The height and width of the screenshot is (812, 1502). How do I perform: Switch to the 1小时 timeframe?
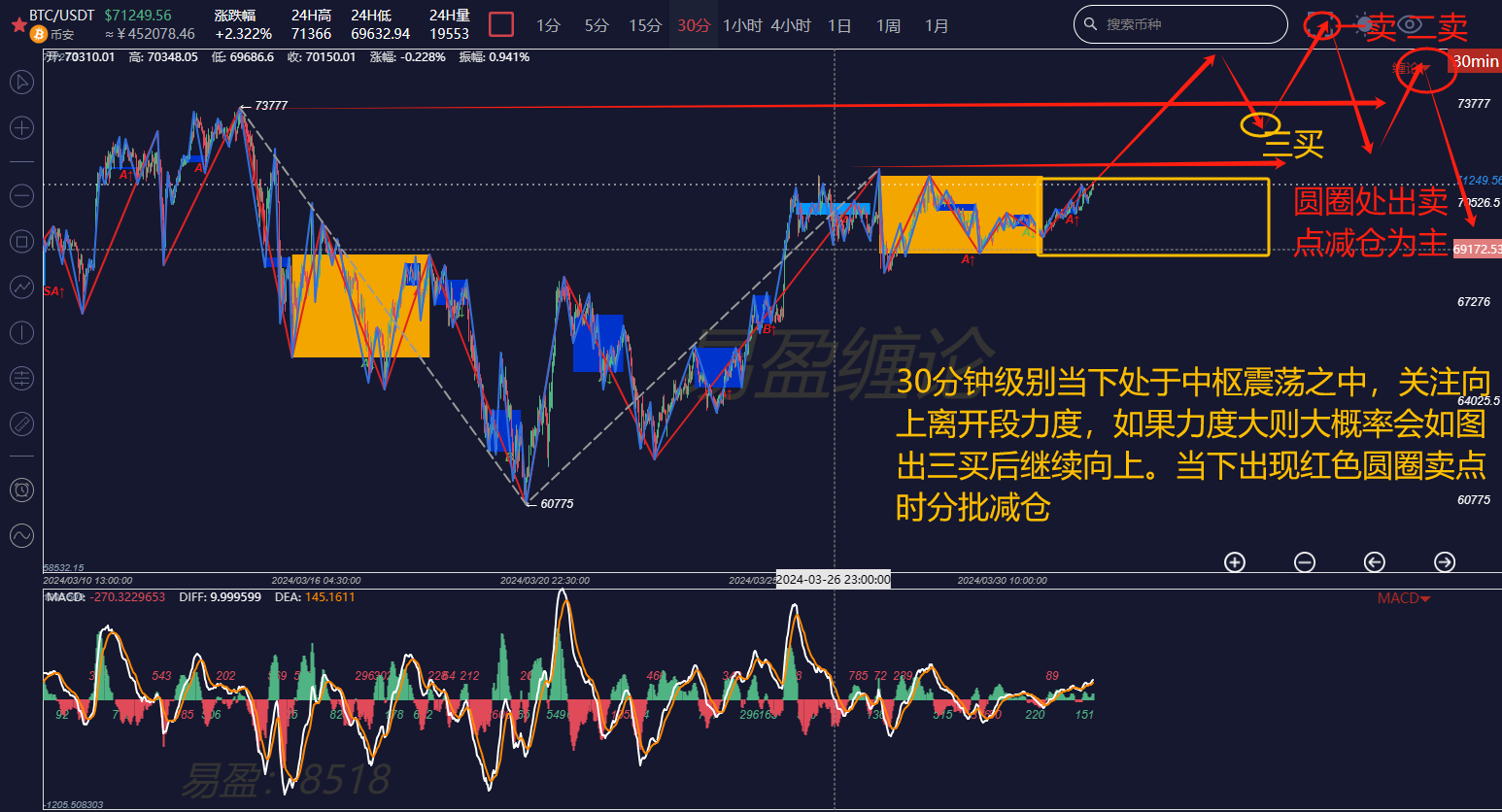click(x=742, y=25)
